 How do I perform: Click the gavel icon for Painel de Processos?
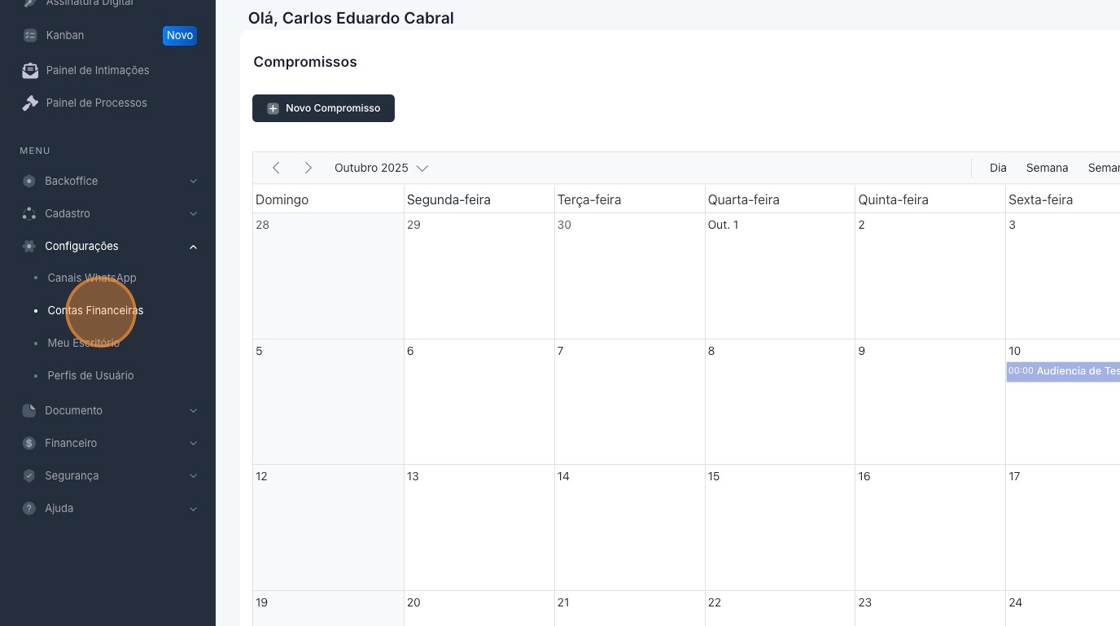point(30,103)
